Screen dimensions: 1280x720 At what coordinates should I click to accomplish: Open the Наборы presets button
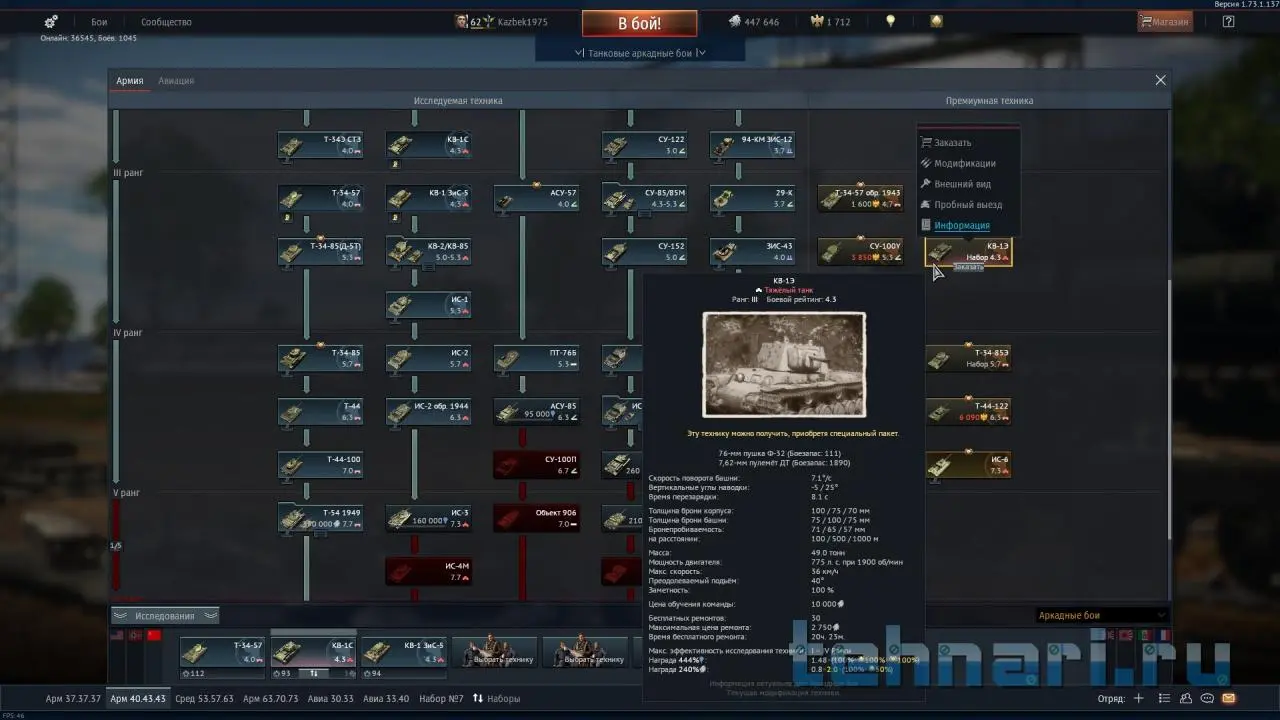click(x=496, y=698)
